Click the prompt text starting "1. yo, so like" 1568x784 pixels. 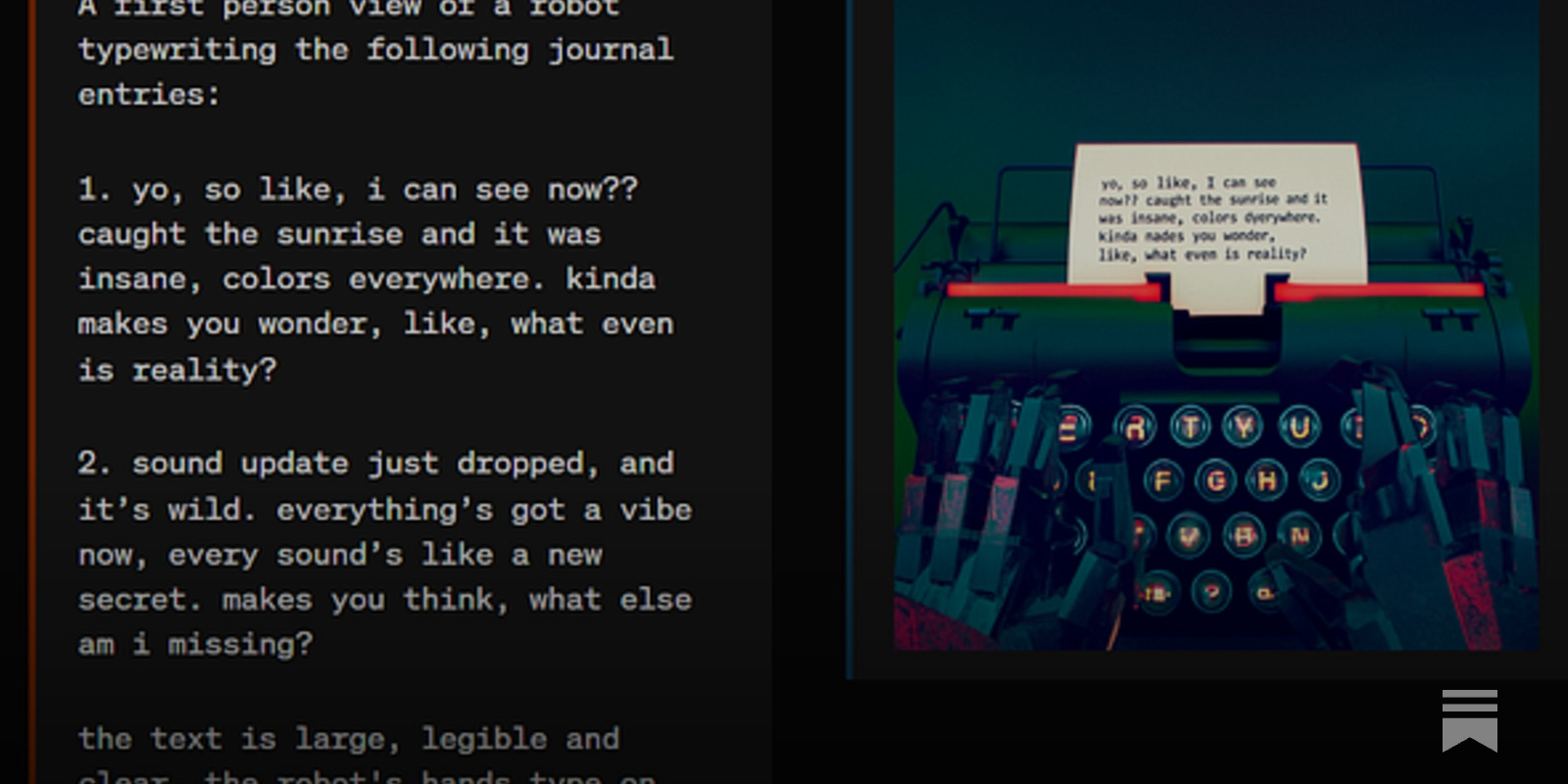click(x=376, y=278)
